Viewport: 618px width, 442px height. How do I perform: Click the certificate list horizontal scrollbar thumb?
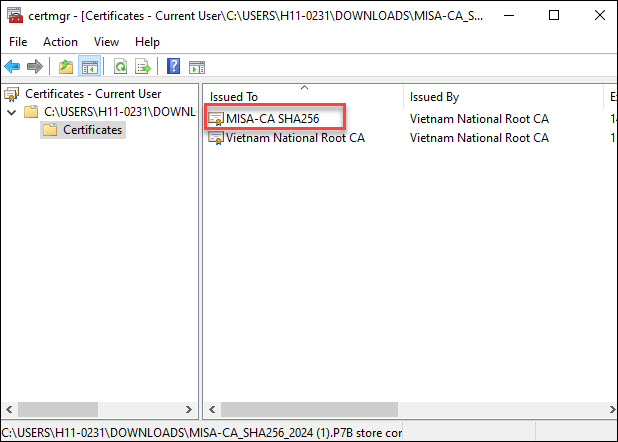pos(309,409)
